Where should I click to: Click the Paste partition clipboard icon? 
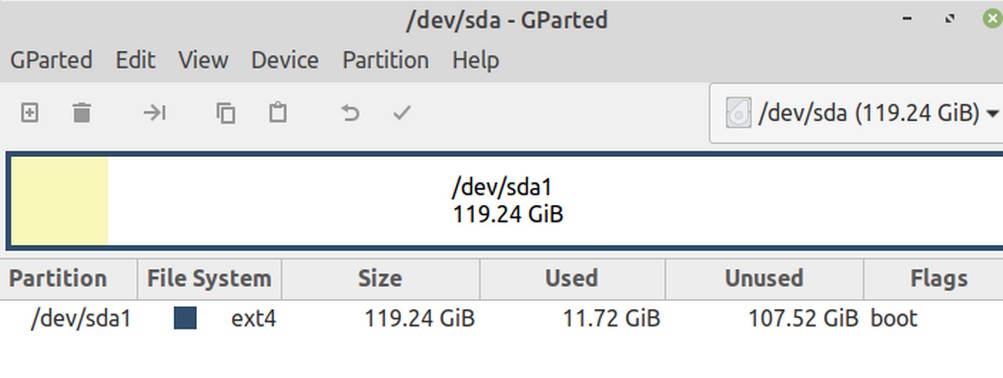(x=278, y=113)
